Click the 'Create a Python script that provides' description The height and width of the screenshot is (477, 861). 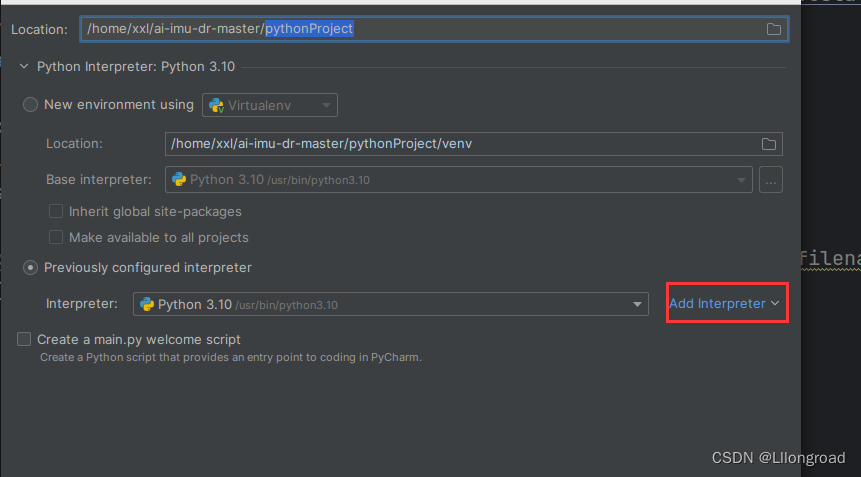click(x=231, y=357)
